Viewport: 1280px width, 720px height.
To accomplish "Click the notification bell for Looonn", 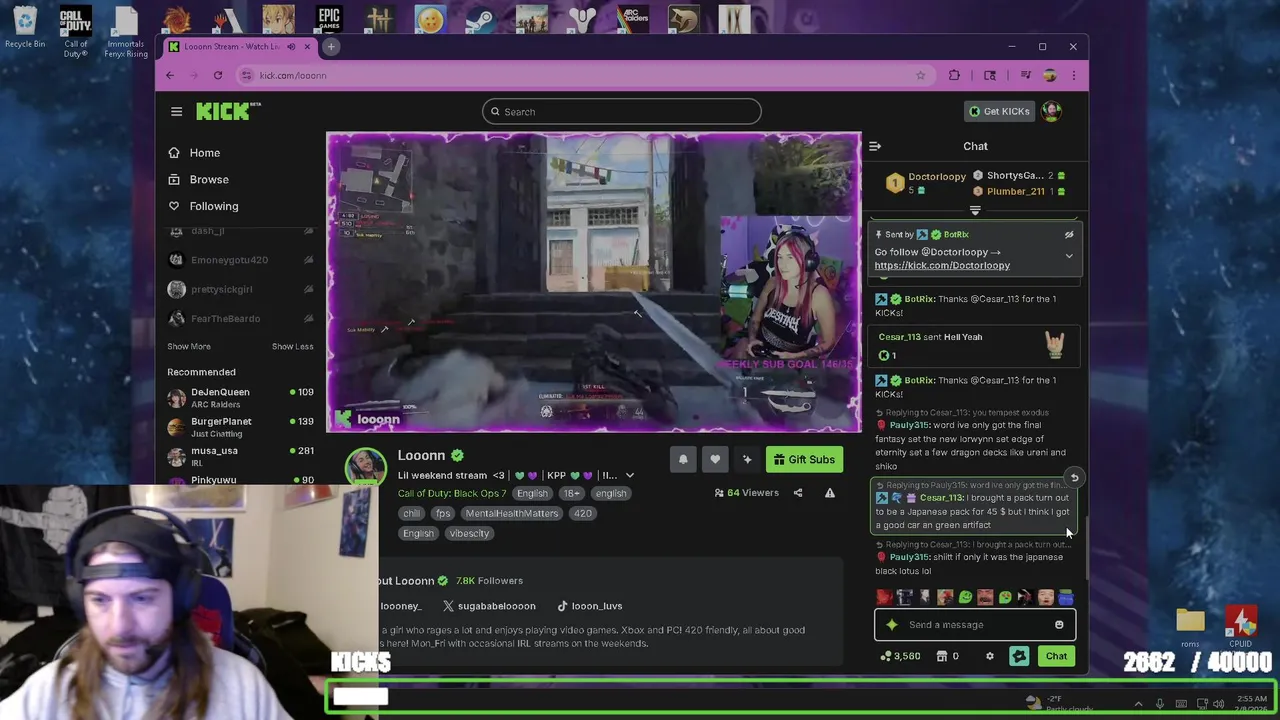I will coord(683,459).
